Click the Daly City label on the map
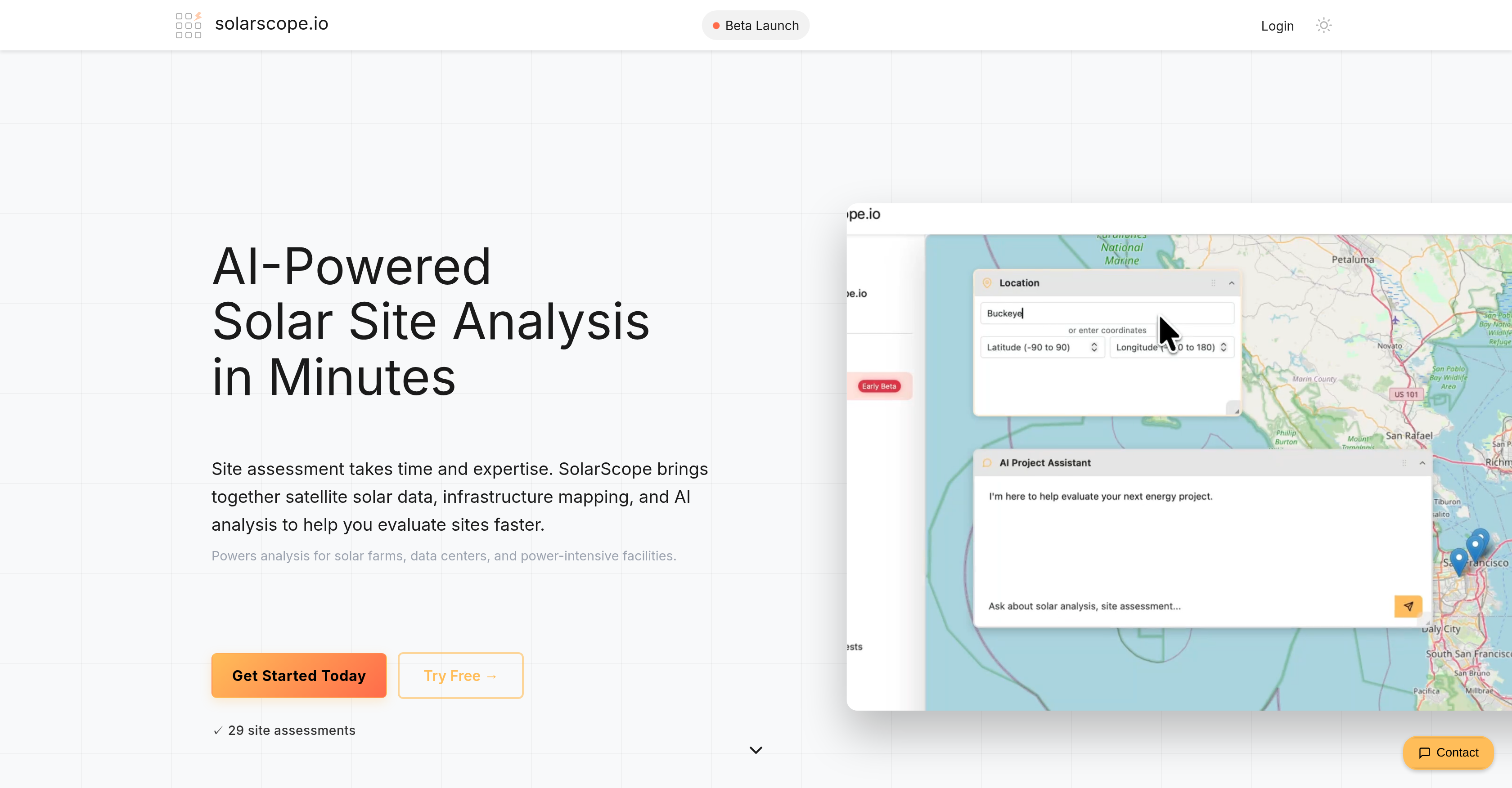 1441,629
